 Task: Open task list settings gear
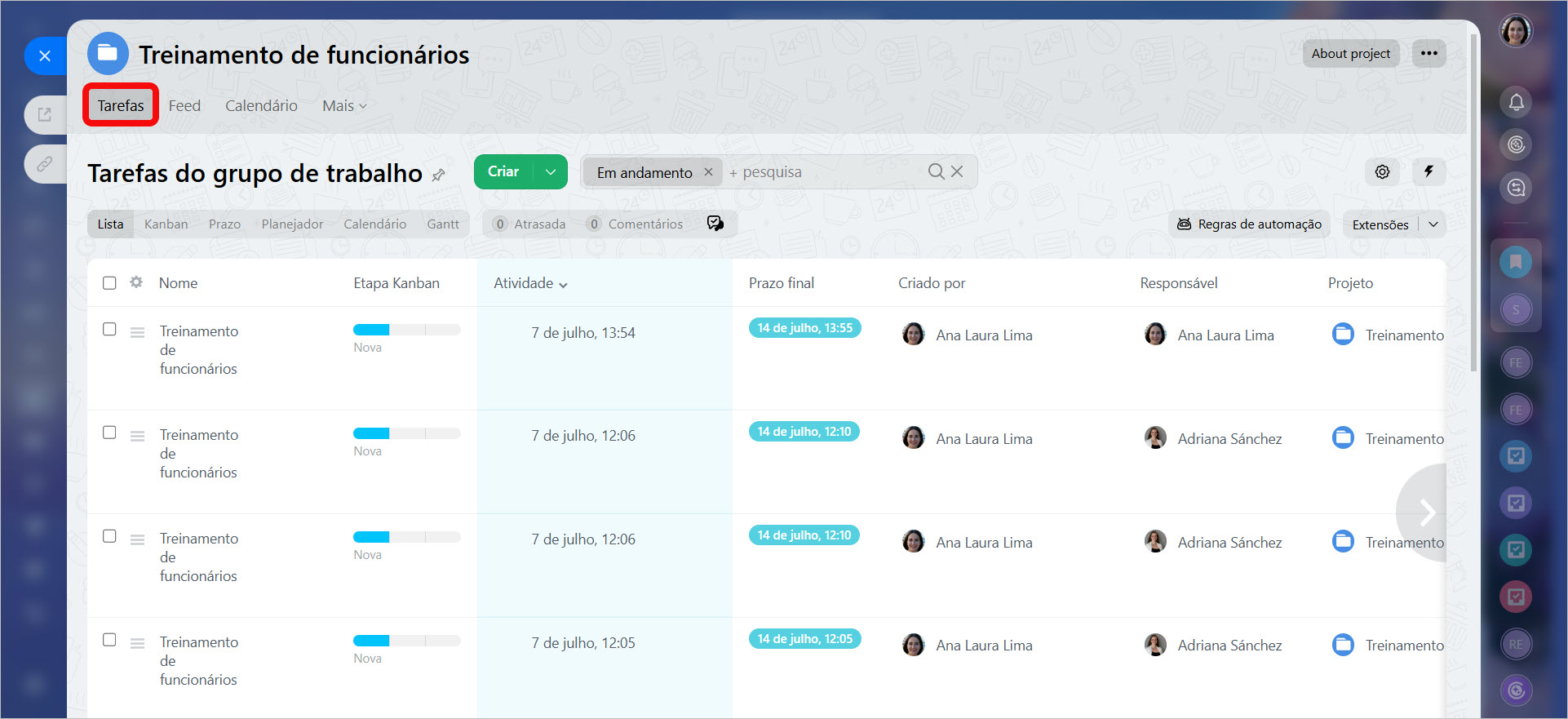pyautogui.click(x=1382, y=171)
